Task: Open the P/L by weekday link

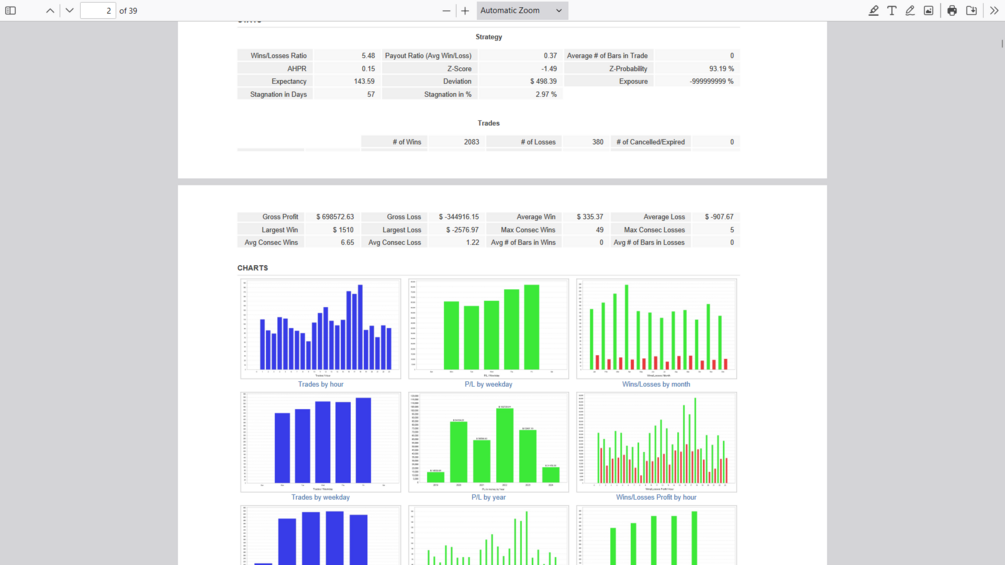Action: coord(488,384)
